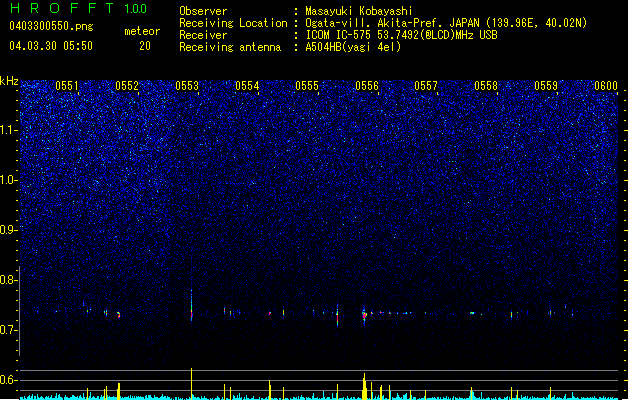Viewport: 629px width, 400px height.
Task: Click the tallest yellow intensity bar at 0553
Action: coord(191,384)
